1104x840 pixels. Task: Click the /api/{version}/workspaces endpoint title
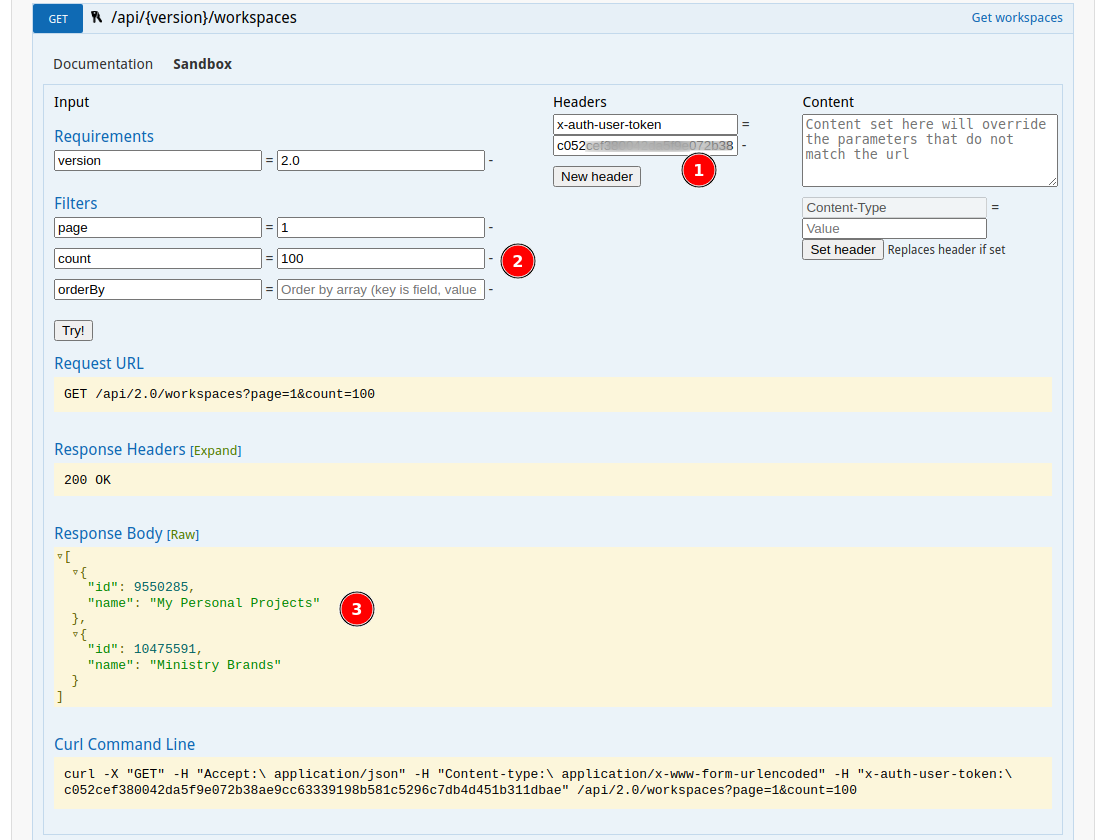(x=204, y=18)
